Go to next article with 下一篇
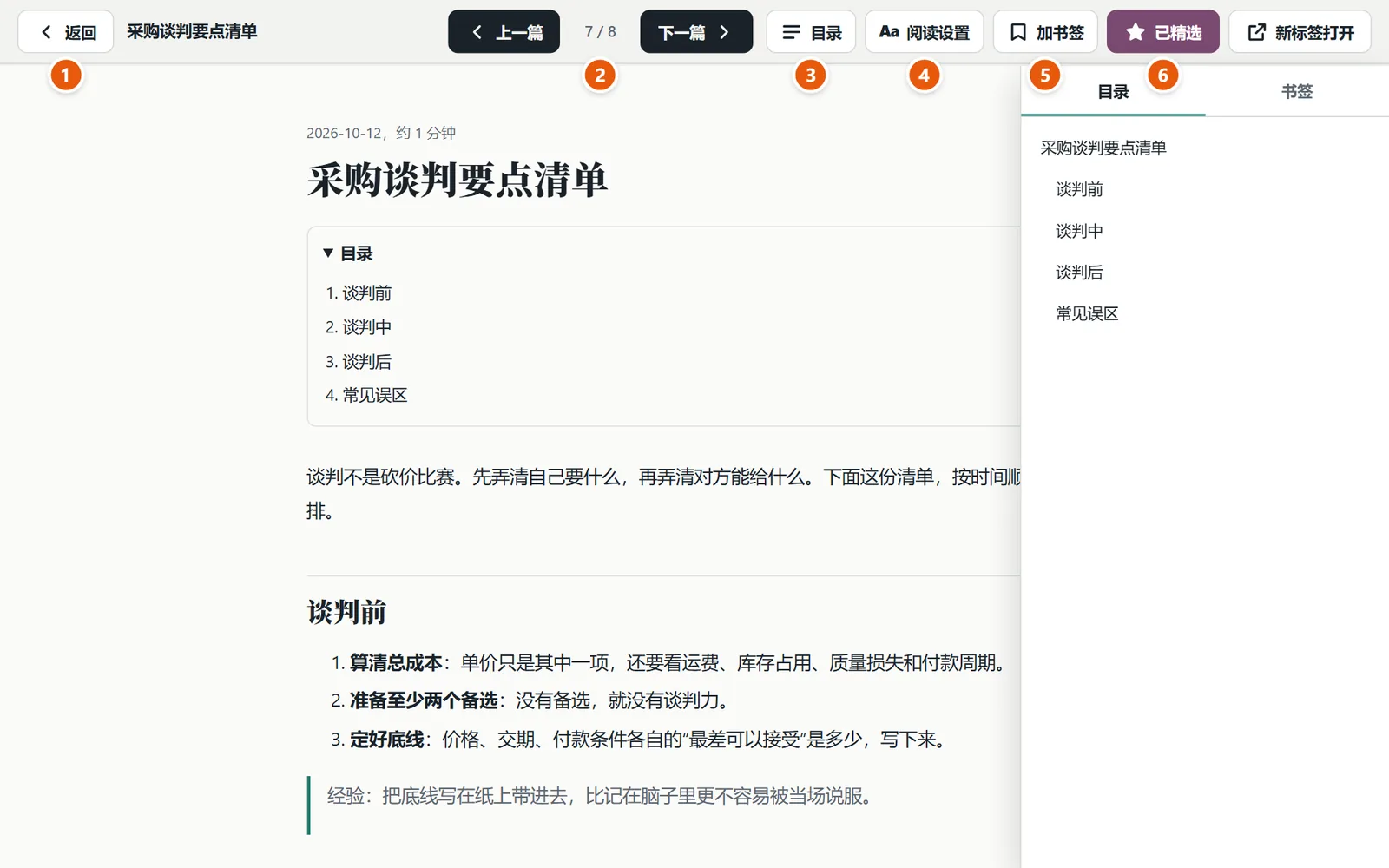 [x=696, y=32]
